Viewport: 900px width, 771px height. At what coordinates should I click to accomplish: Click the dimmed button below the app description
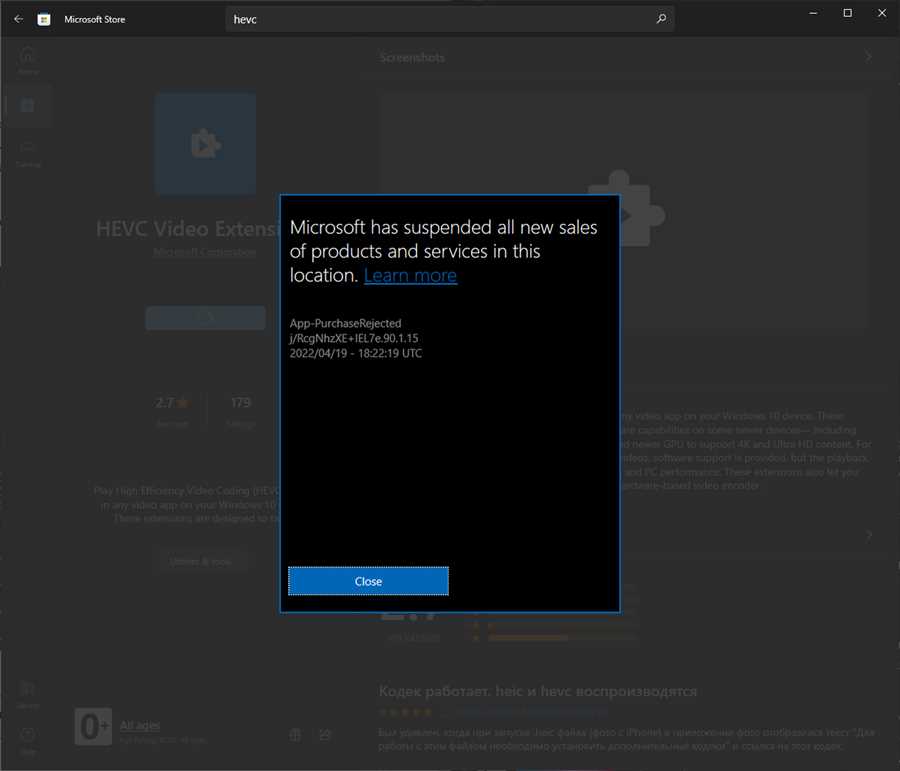tap(200, 561)
